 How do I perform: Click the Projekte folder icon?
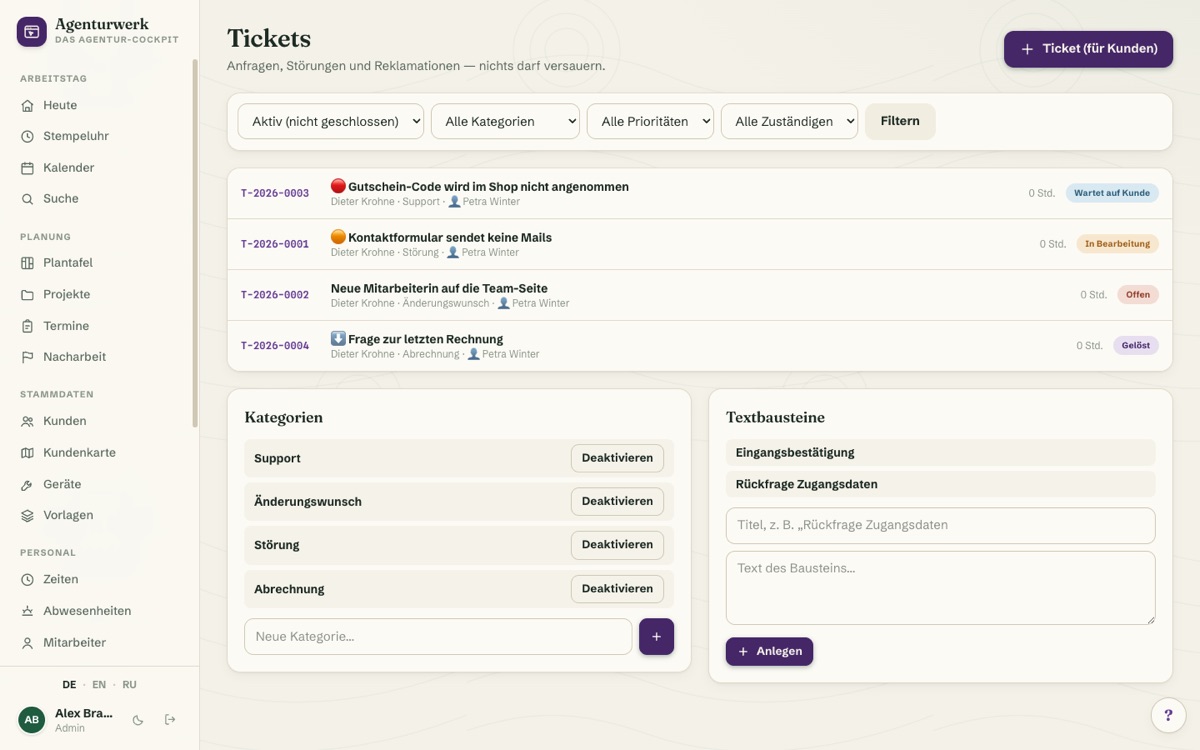pyautogui.click(x=27, y=295)
